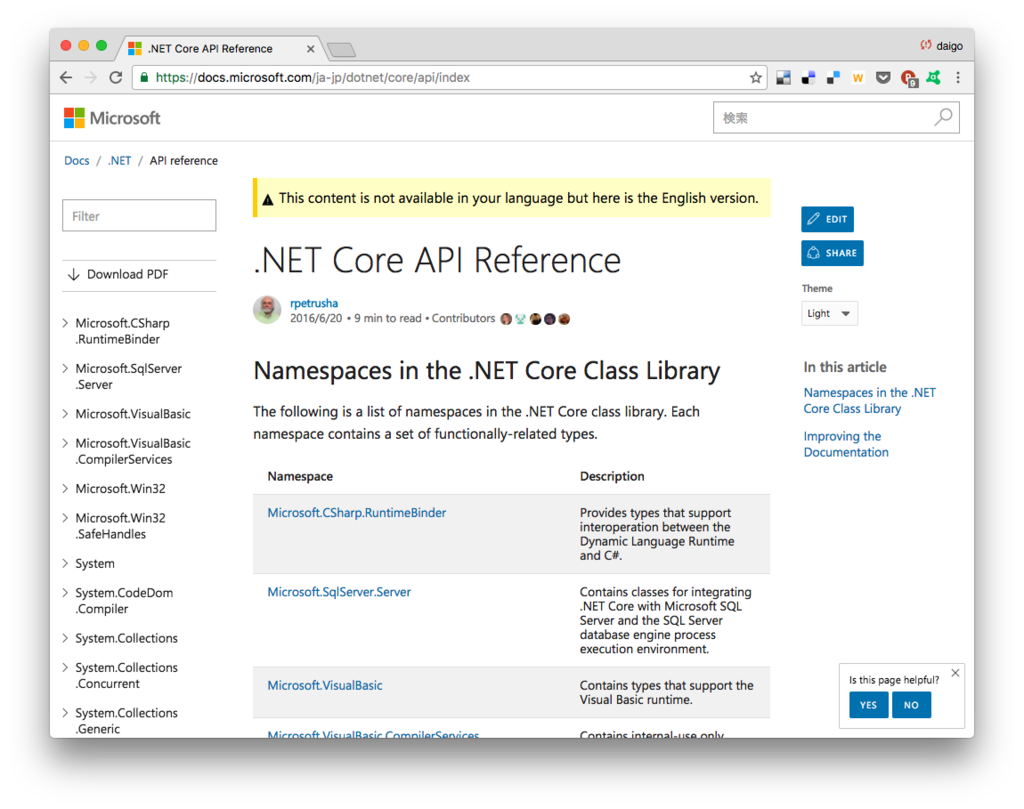Screen dimensions: 1024x809
Task: Expand Microsoft.VisualBasic.CompilerServices tree node
Action: pos(65,443)
